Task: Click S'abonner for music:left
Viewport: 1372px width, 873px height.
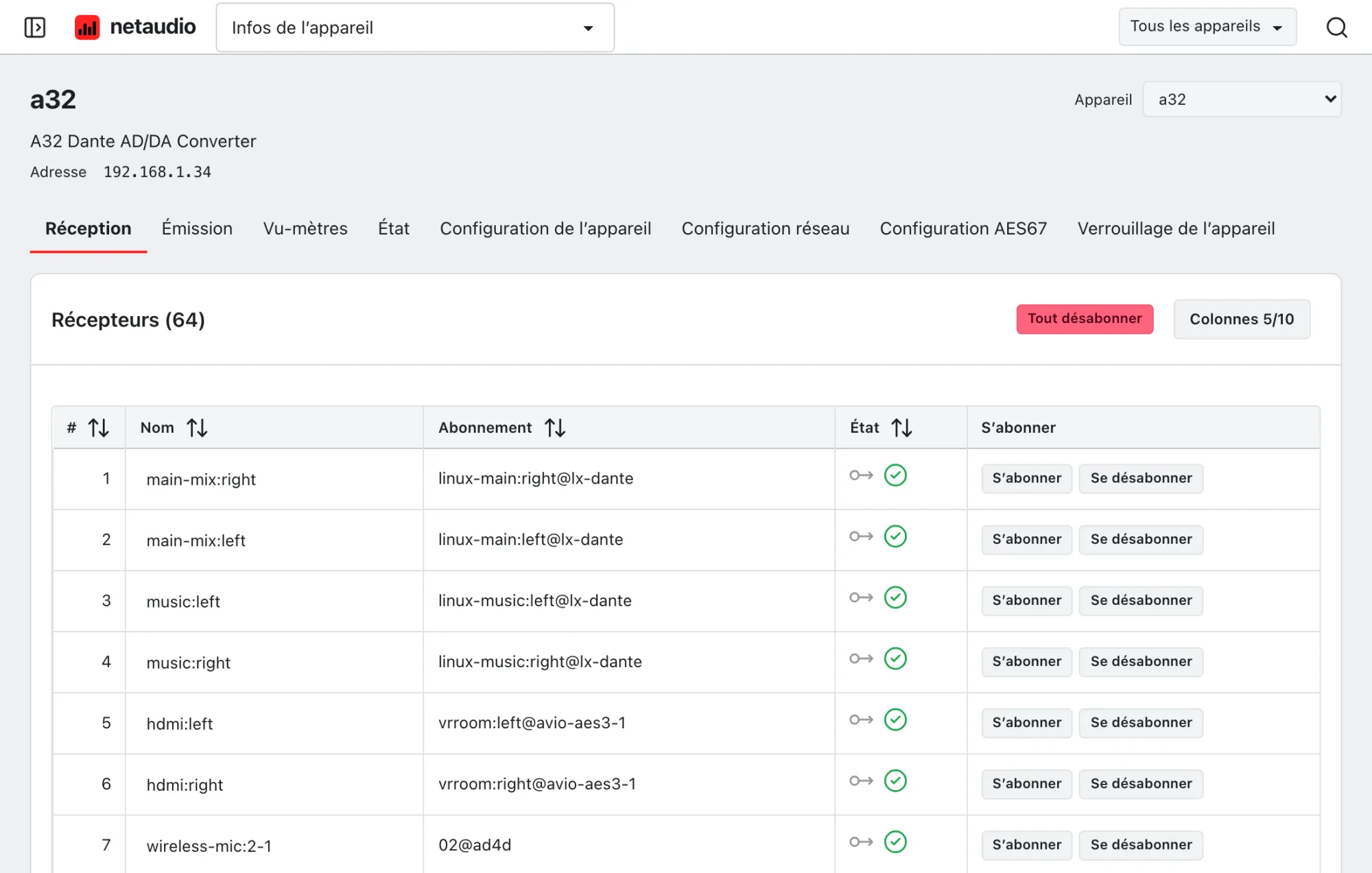Action: (1026, 600)
